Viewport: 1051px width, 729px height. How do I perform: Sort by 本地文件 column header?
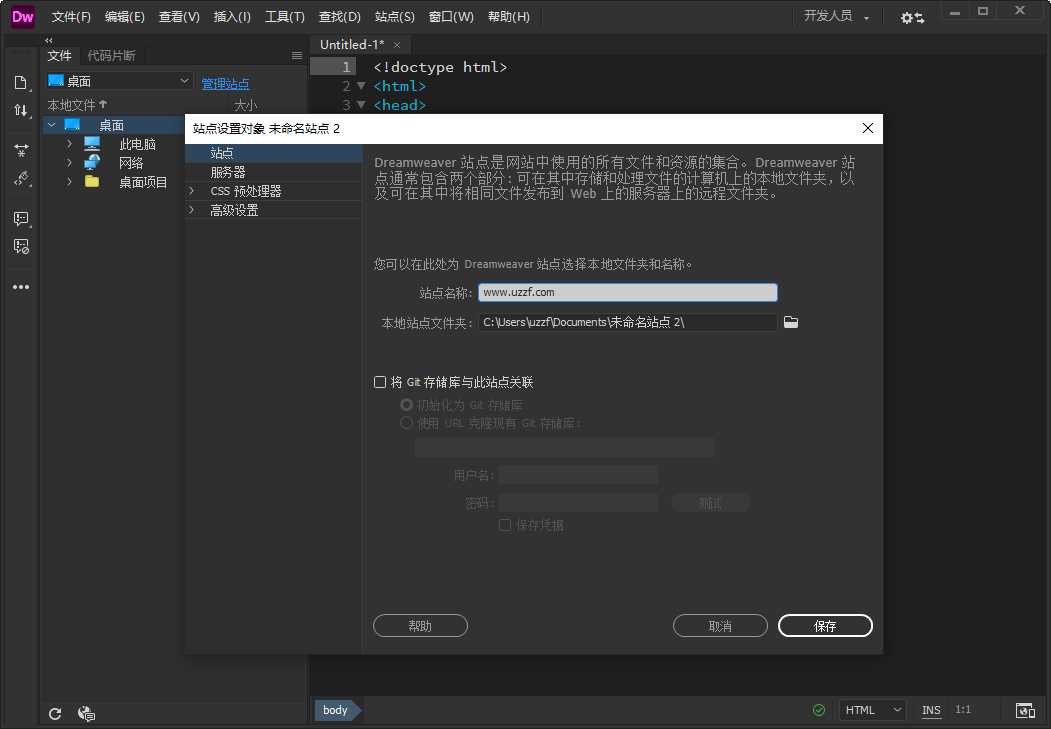(77, 105)
